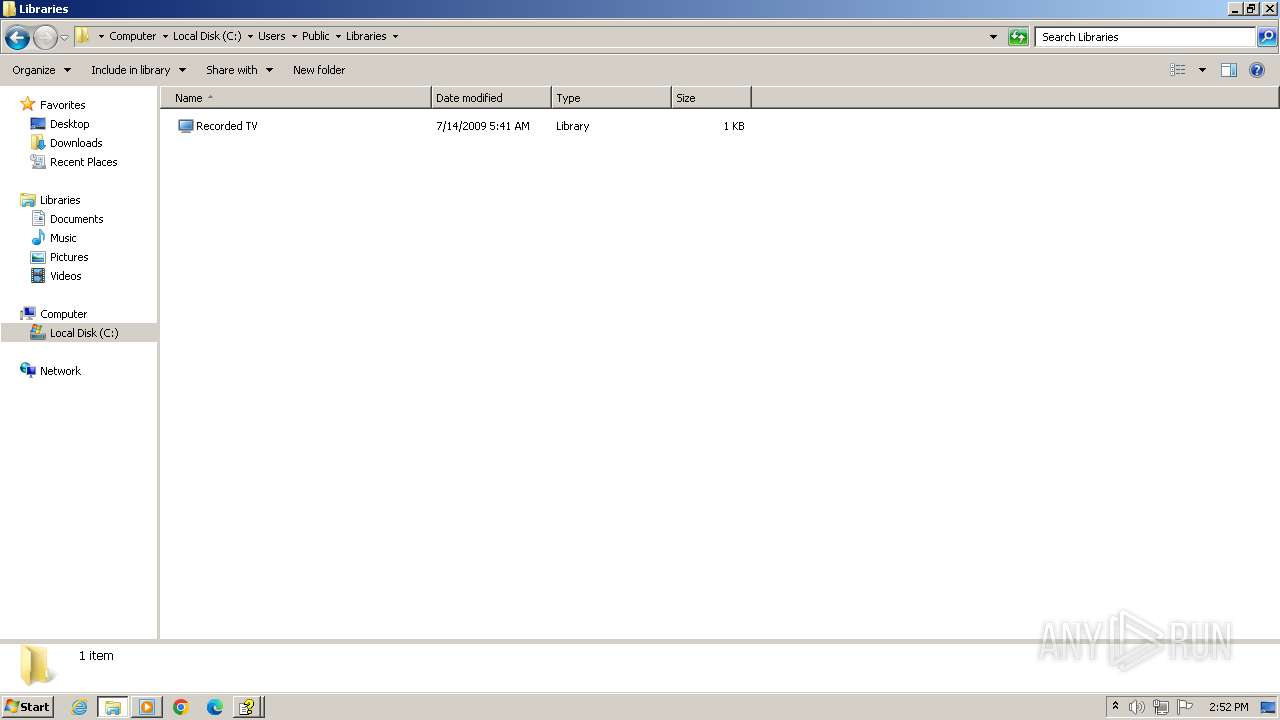The height and width of the screenshot is (720, 1280).
Task: Expand the dropdown arrow after Public breadcrumb
Action: pos(338,37)
